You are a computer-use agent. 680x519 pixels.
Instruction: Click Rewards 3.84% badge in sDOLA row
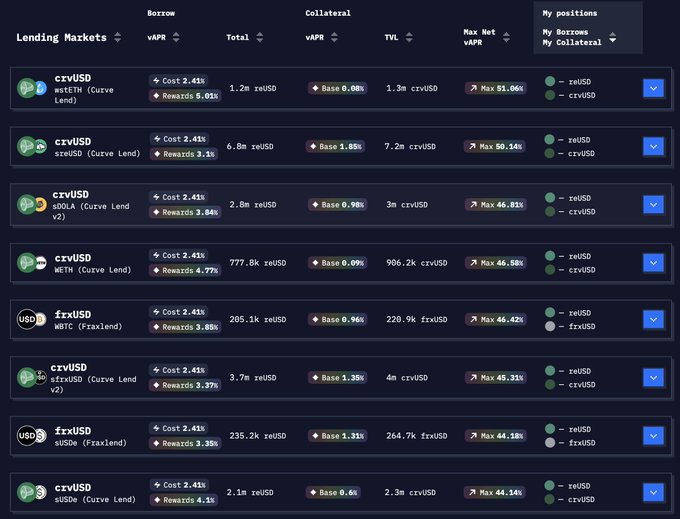coord(185,212)
